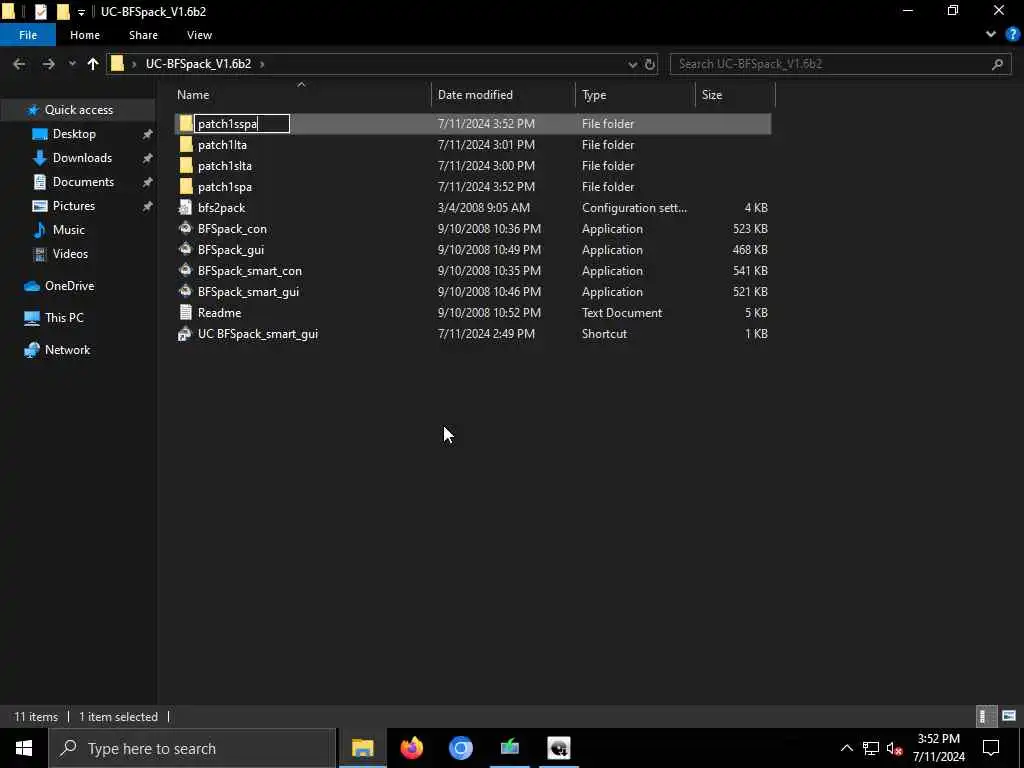
Task: Sort by the Type column header
Action: click(594, 95)
